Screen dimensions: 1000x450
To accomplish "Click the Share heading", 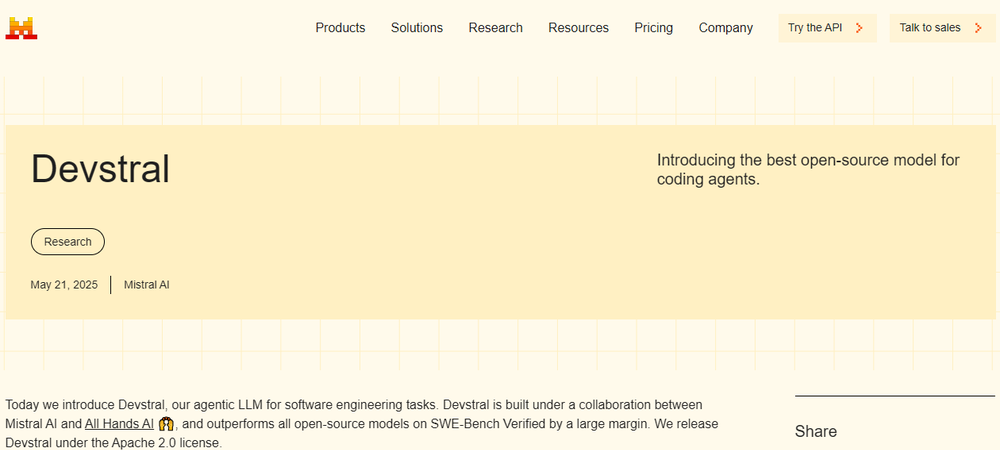I will coord(816,432).
